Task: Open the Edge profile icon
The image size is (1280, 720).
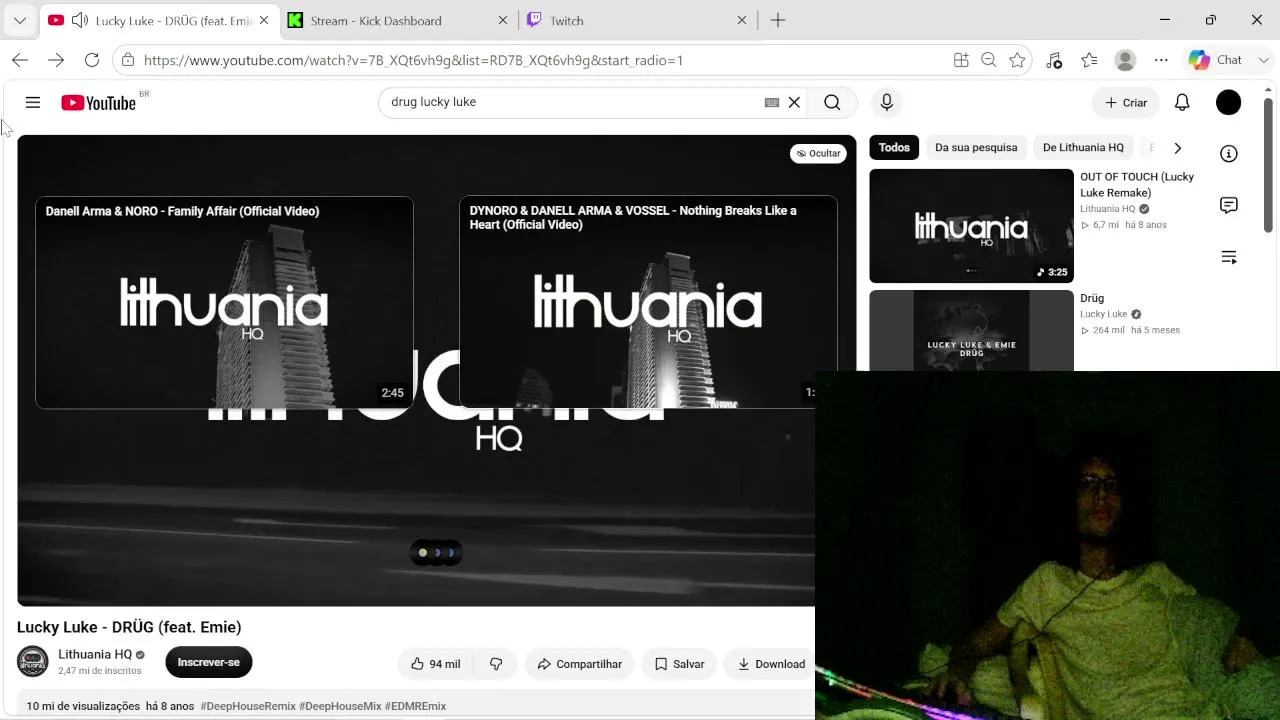Action: (x=1125, y=60)
